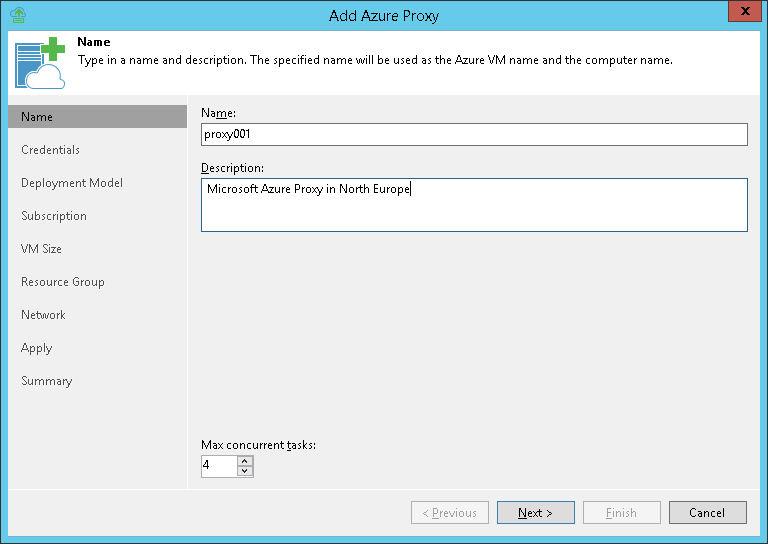Go to the Credentials step
This screenshot has width=768, height=544.
50,150
